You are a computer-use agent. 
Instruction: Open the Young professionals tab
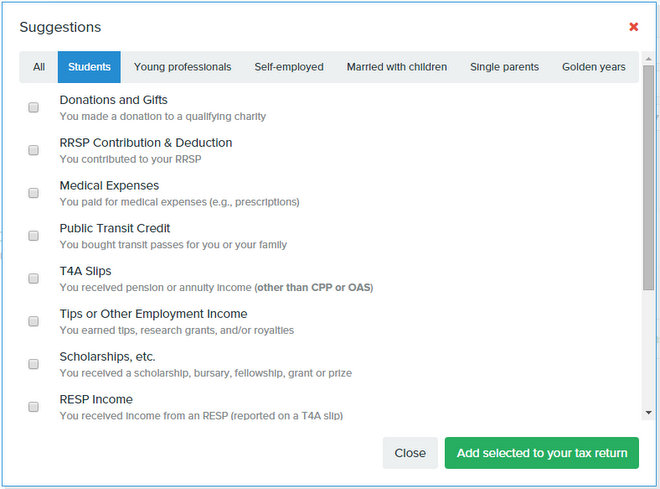(182, 67)
